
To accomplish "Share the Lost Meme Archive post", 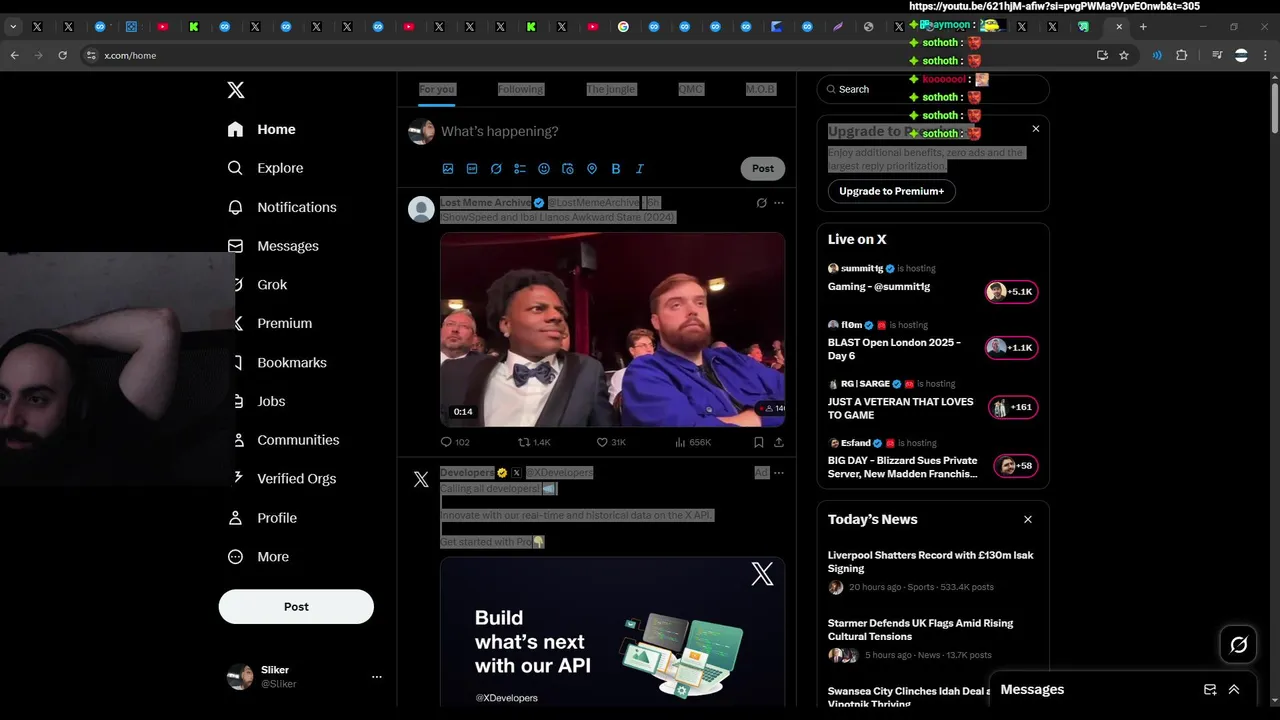I will 779,442.
